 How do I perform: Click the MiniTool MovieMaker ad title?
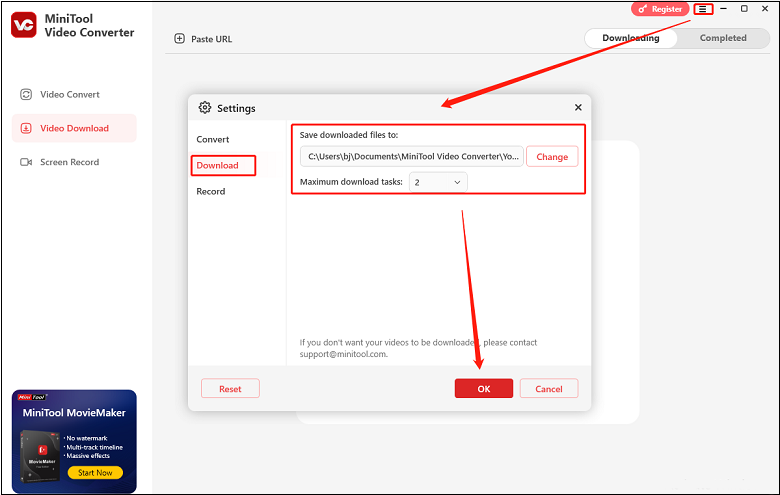[74, 412]
